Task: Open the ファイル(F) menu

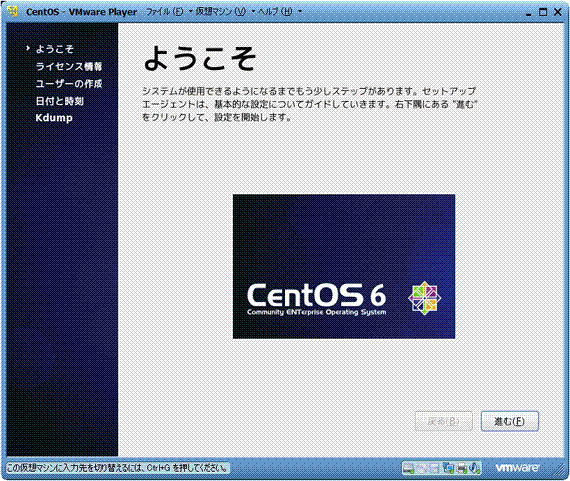Action: pos(165,12)
